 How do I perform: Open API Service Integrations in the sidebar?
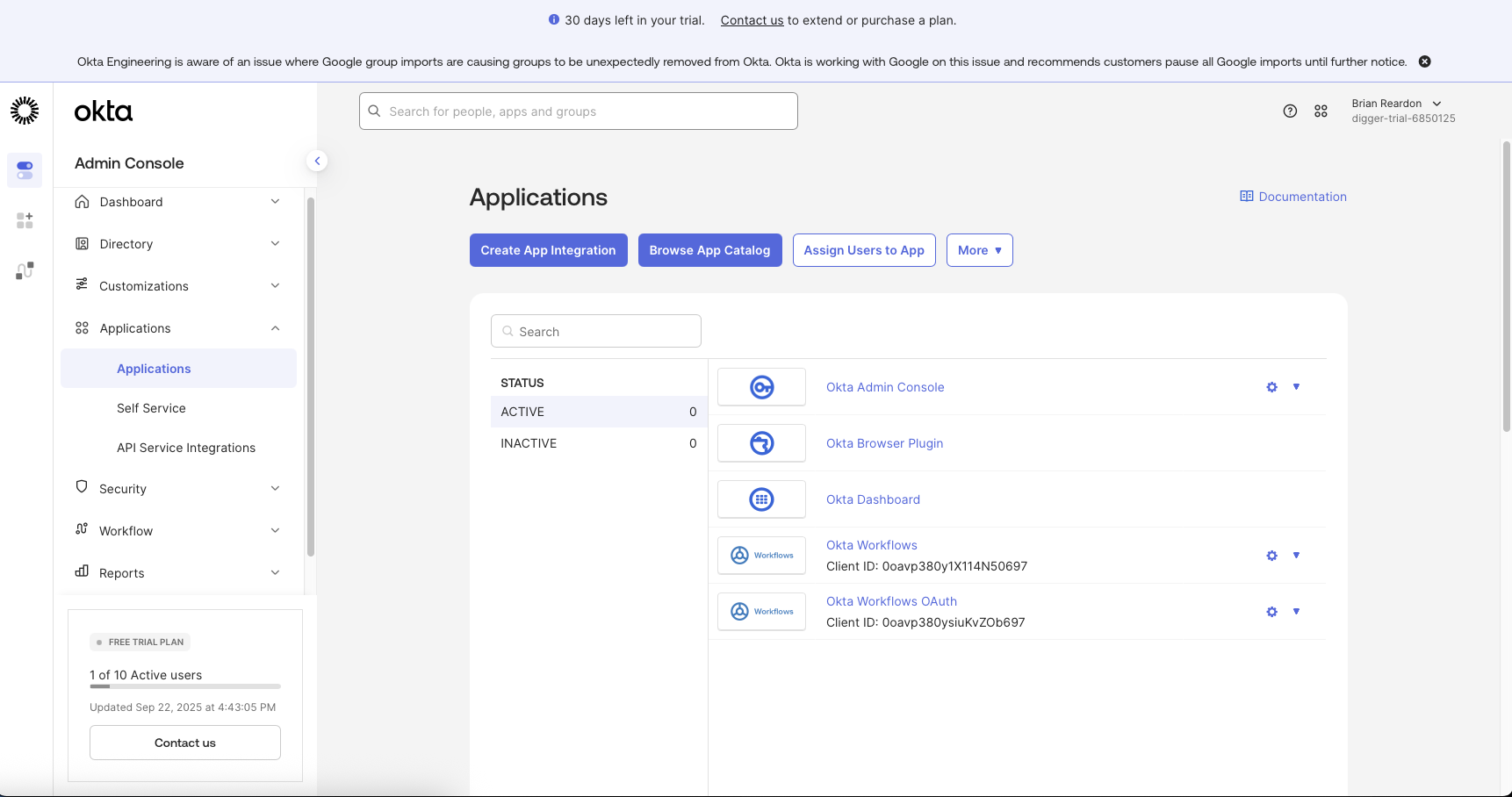tap(185, 447)
